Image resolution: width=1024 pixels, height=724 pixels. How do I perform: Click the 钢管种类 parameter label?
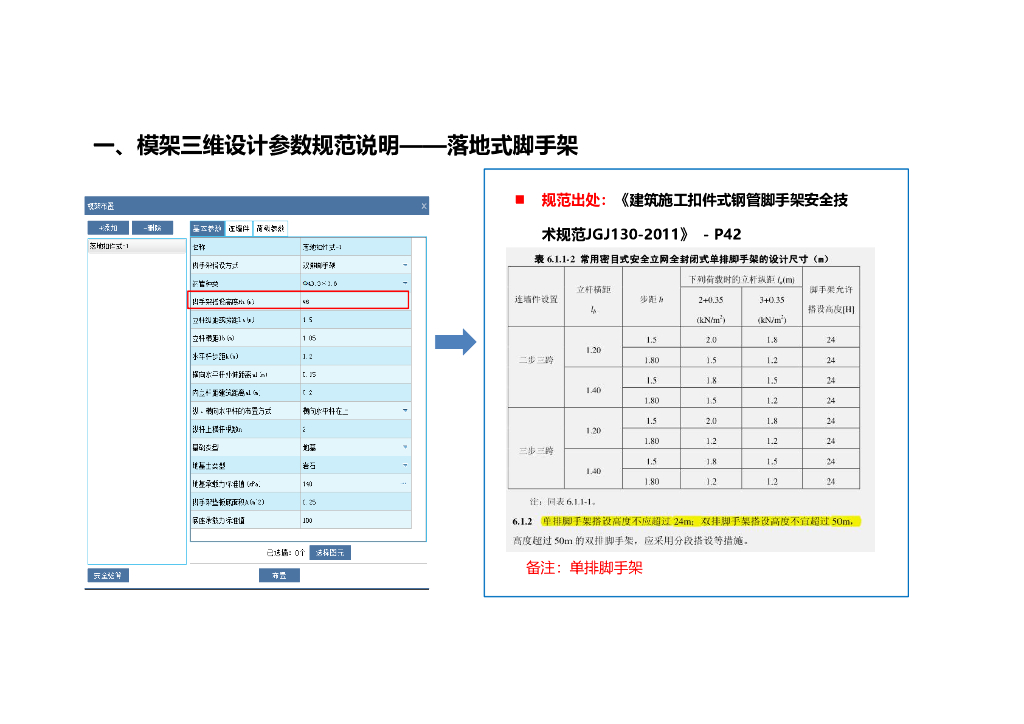(x=205, y=284)
